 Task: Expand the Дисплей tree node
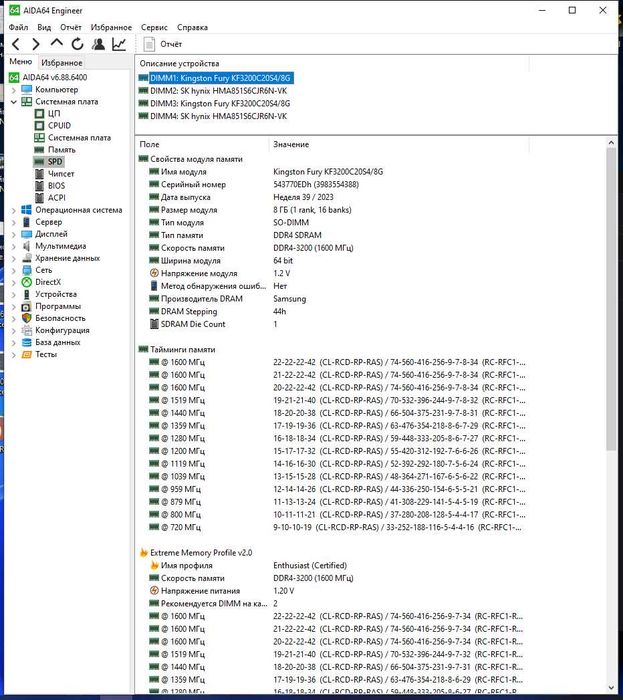pos(13,234)
